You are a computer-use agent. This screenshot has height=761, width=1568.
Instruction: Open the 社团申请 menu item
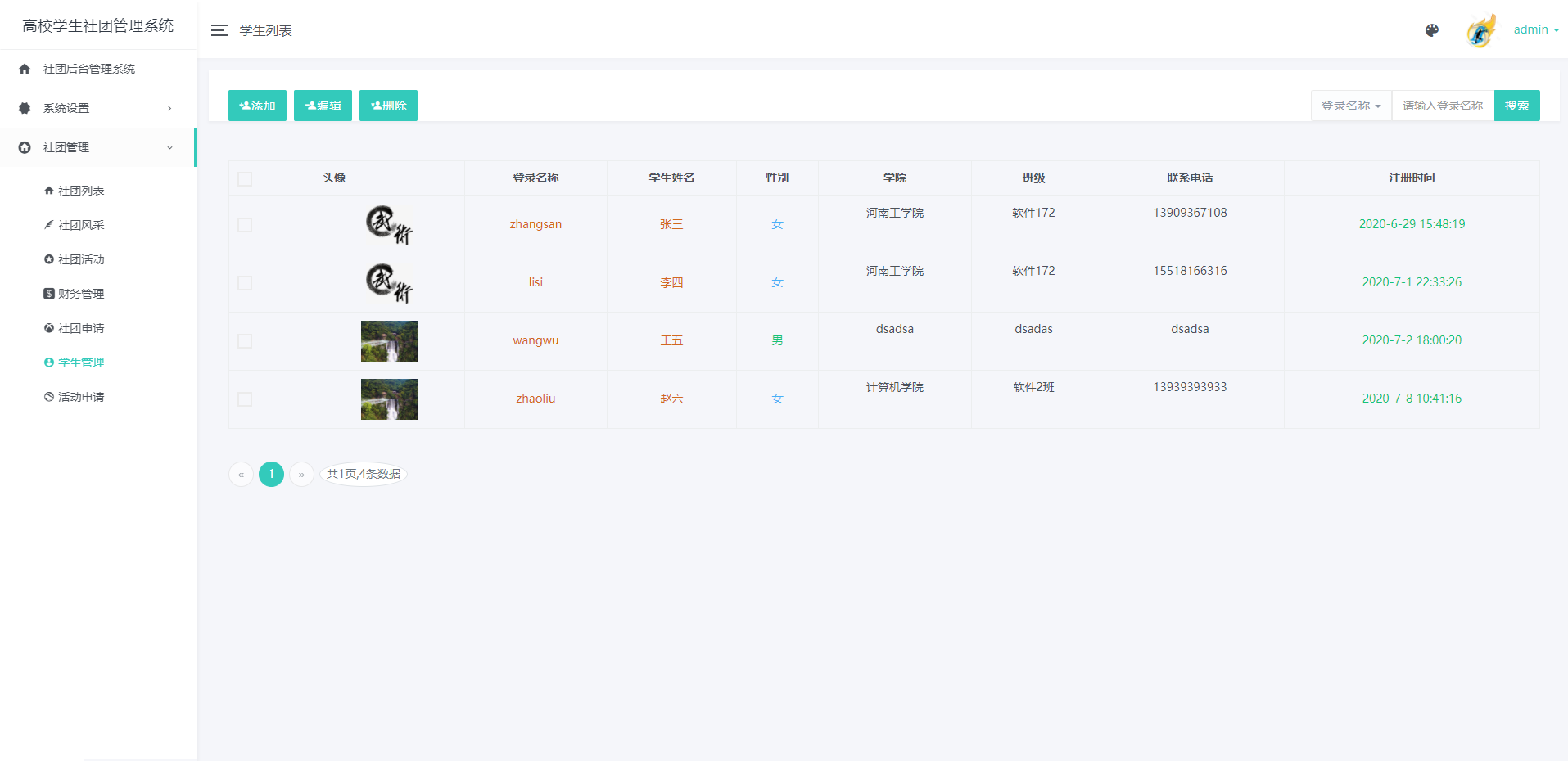point(81,328)
